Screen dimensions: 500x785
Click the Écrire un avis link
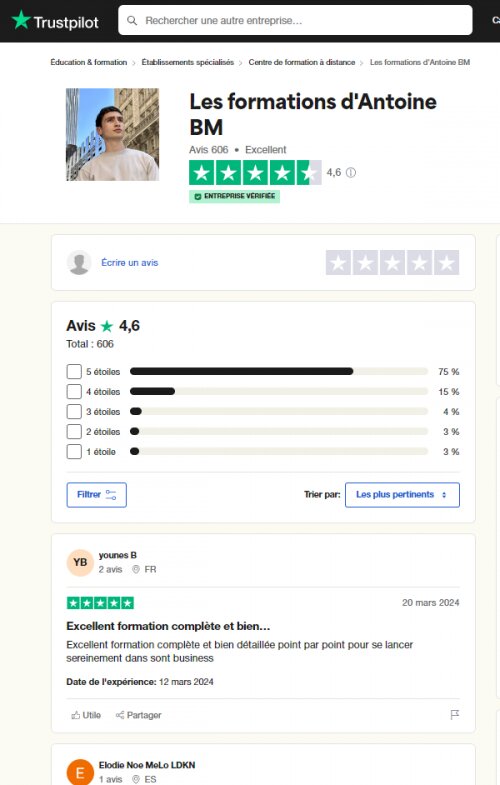pos(130,262)
